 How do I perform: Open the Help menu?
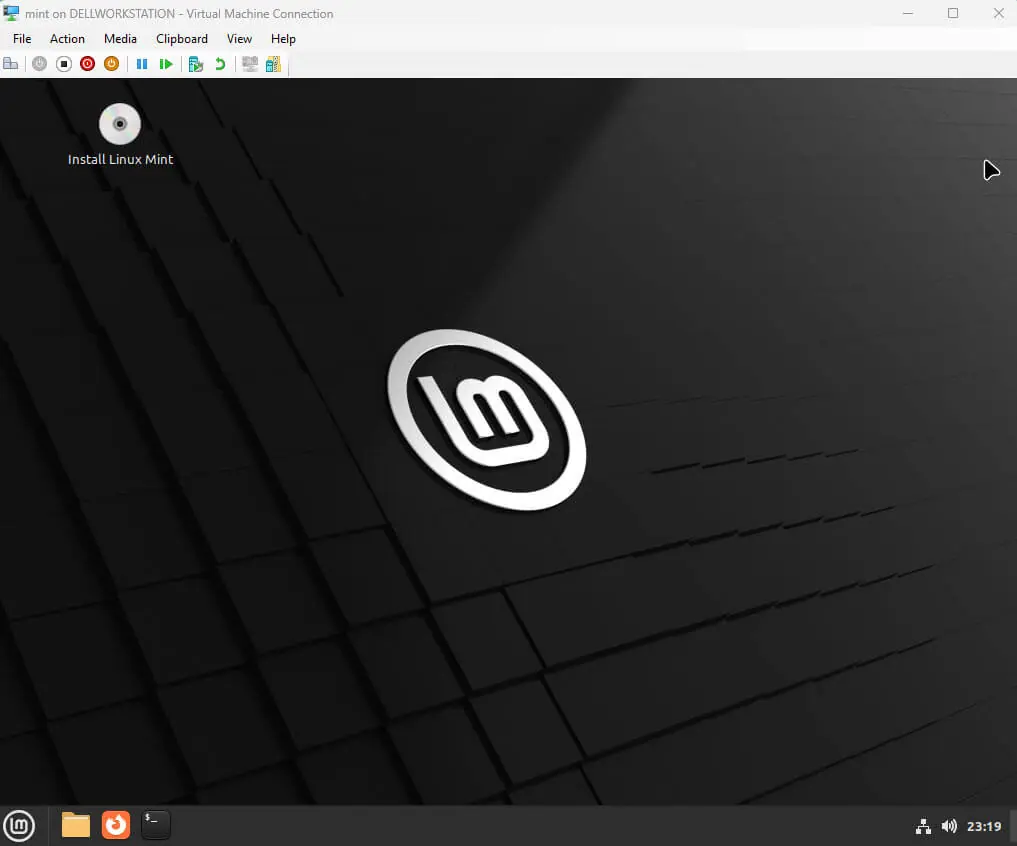pos(283,39)
